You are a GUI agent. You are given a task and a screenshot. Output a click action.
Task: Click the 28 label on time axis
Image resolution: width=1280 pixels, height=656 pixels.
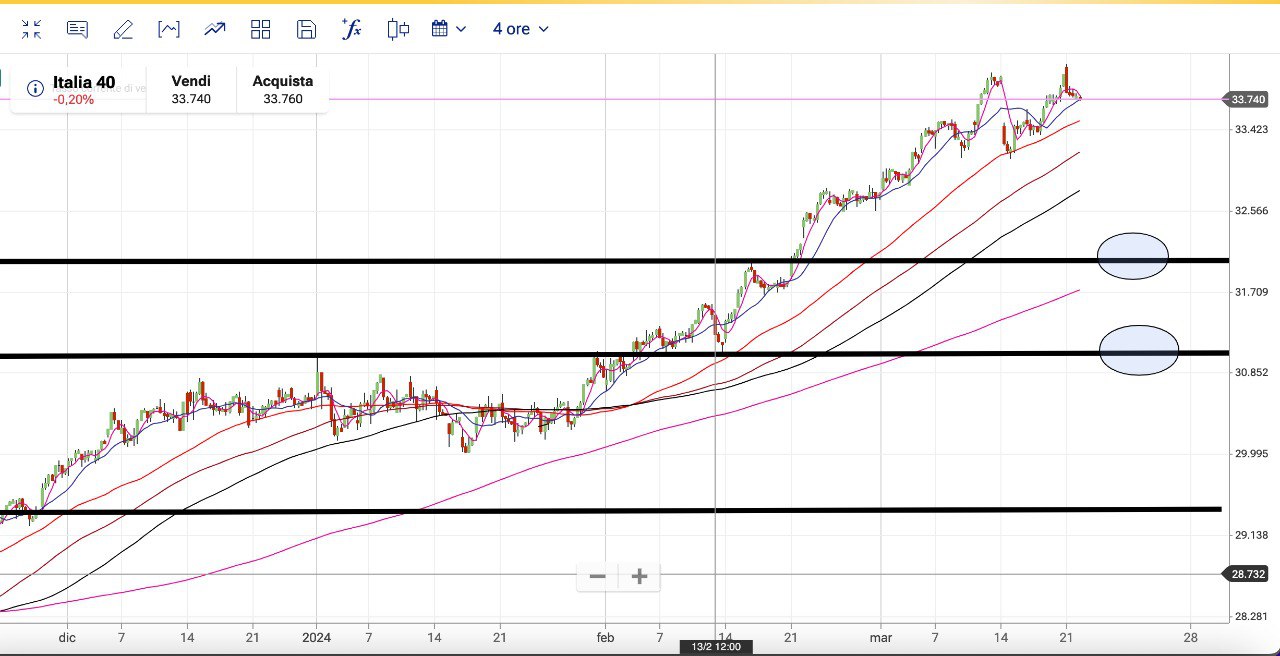pos(1190,637)
